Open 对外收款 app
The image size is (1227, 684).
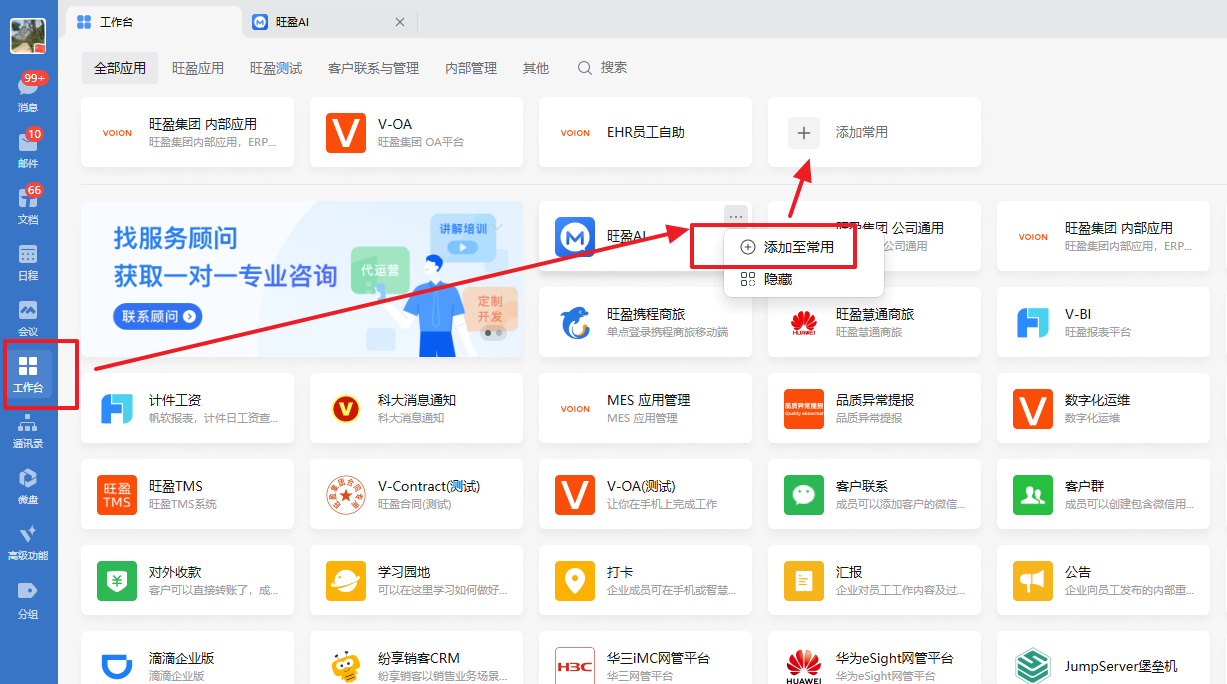188,580
